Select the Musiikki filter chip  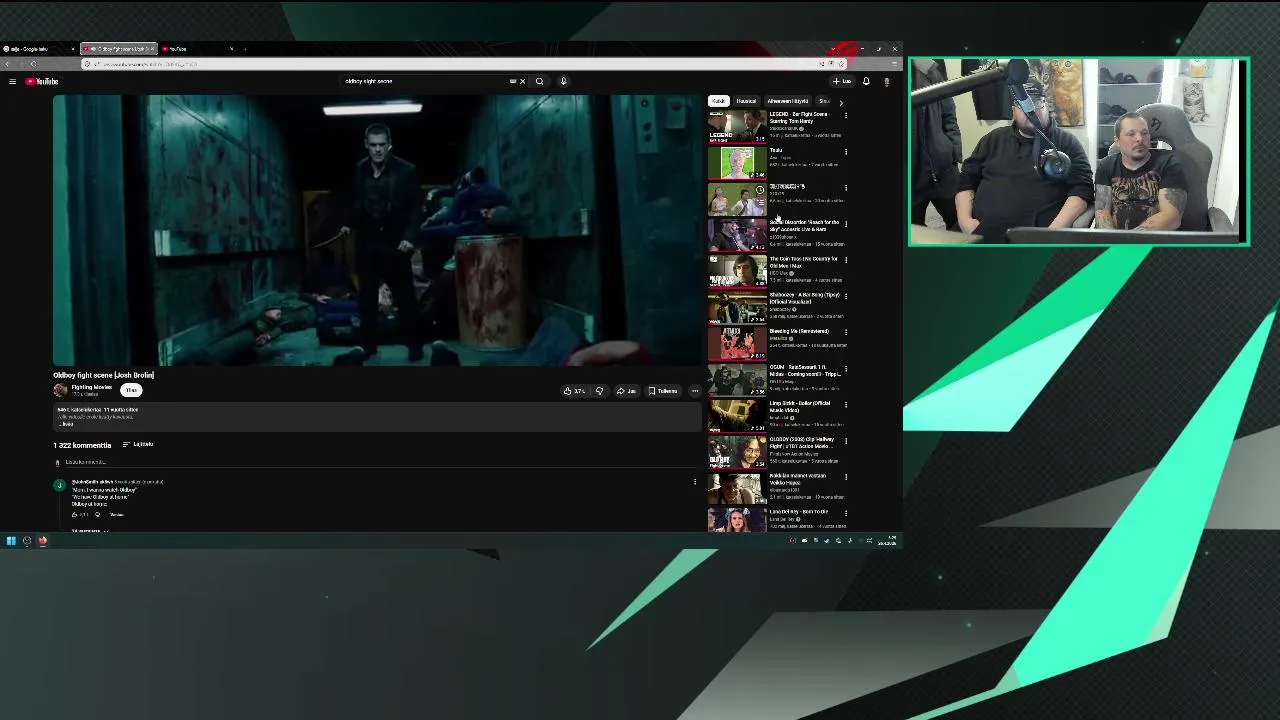[747, 101]
